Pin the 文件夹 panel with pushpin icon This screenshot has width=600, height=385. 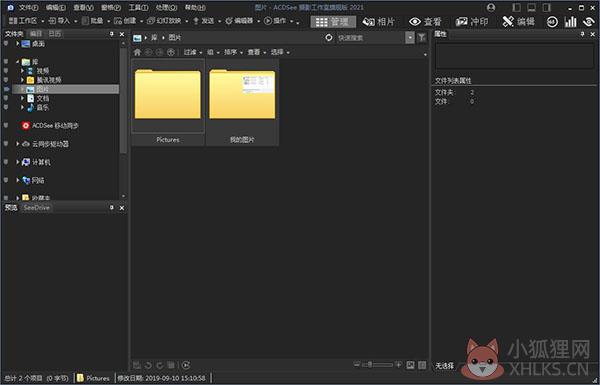pyautogui.click(x=112, y=34)
